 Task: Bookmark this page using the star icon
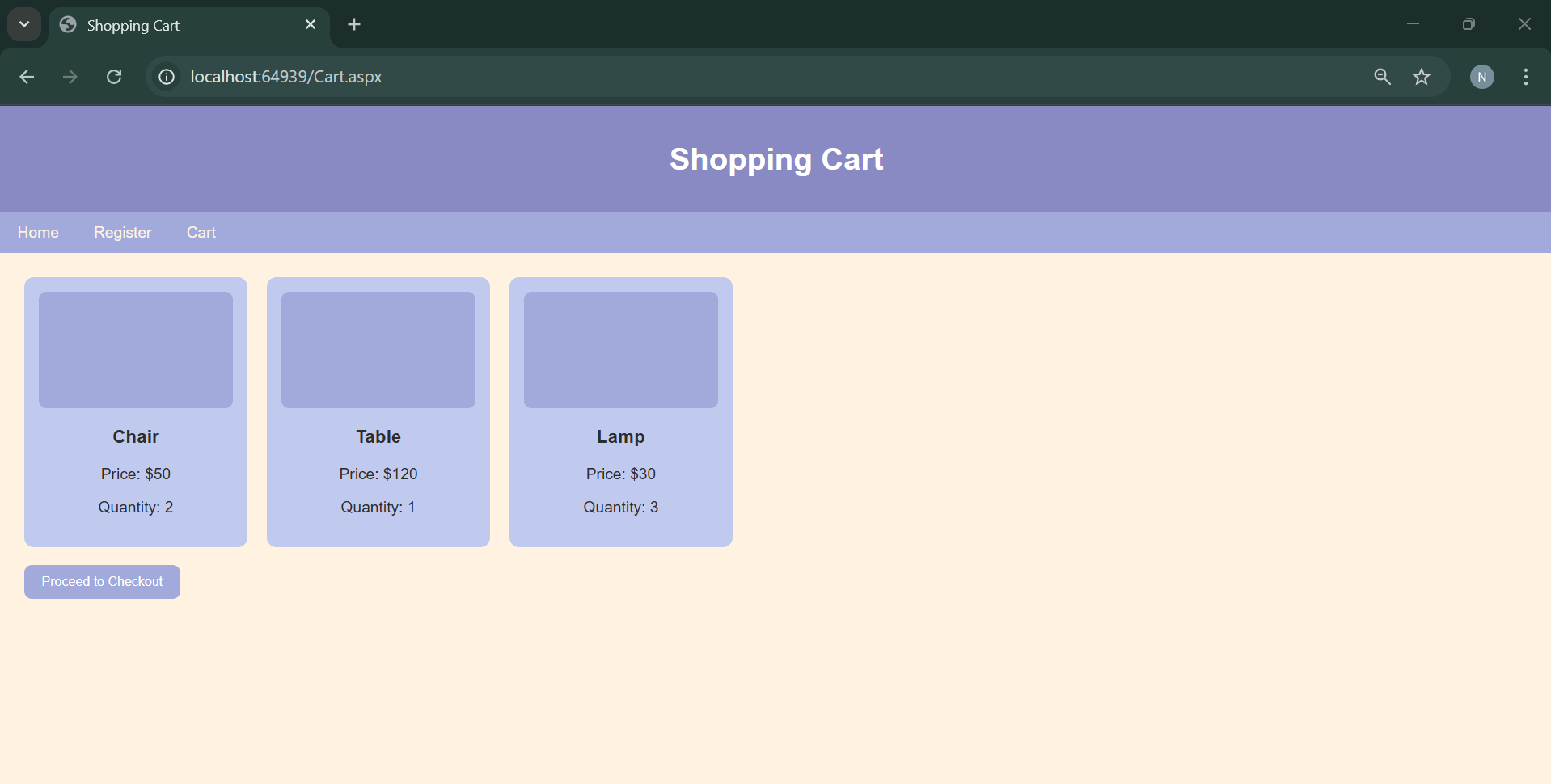1422,77
